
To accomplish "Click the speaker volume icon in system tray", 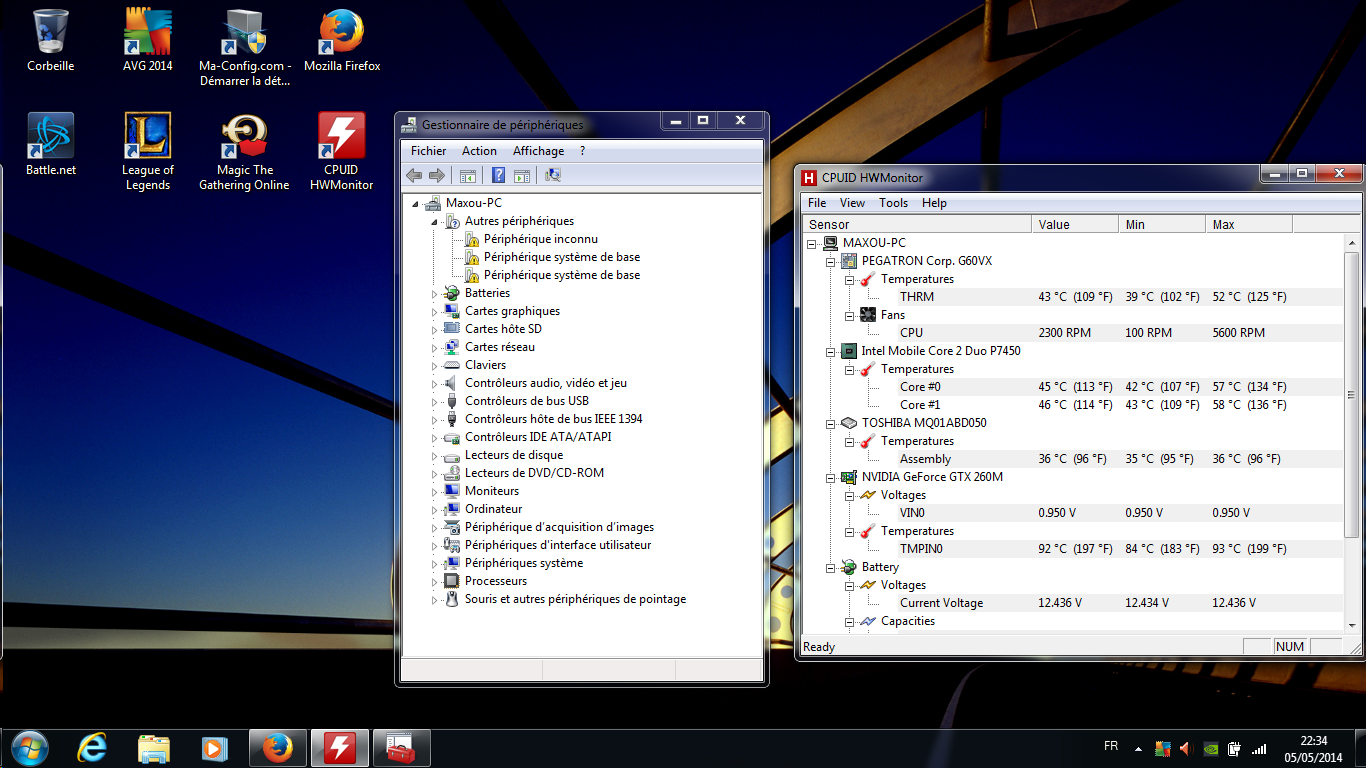I will (1186, 748).
